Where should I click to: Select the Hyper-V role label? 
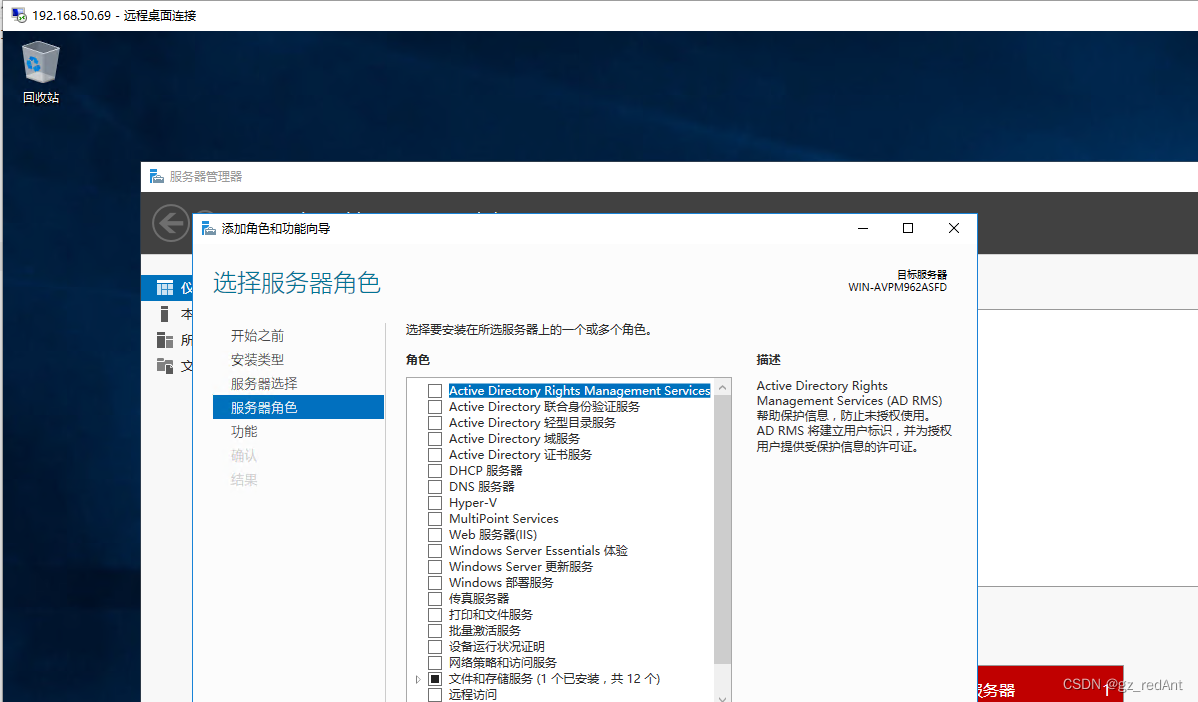point(473,503)
